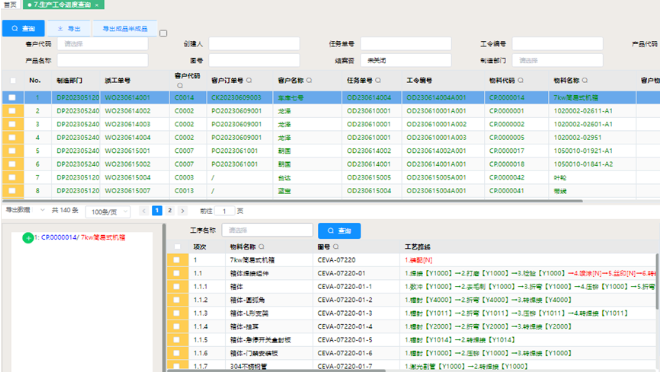Click the search icon beside upper 物料名称 column header
This screenshot has width=661, height=375.
(585, 80)
